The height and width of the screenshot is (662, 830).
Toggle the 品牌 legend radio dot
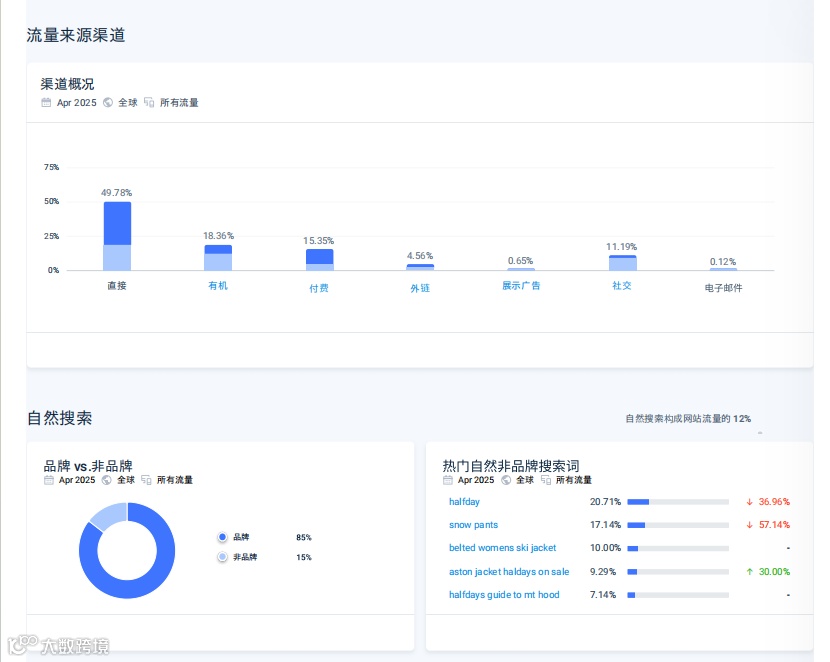222,537
